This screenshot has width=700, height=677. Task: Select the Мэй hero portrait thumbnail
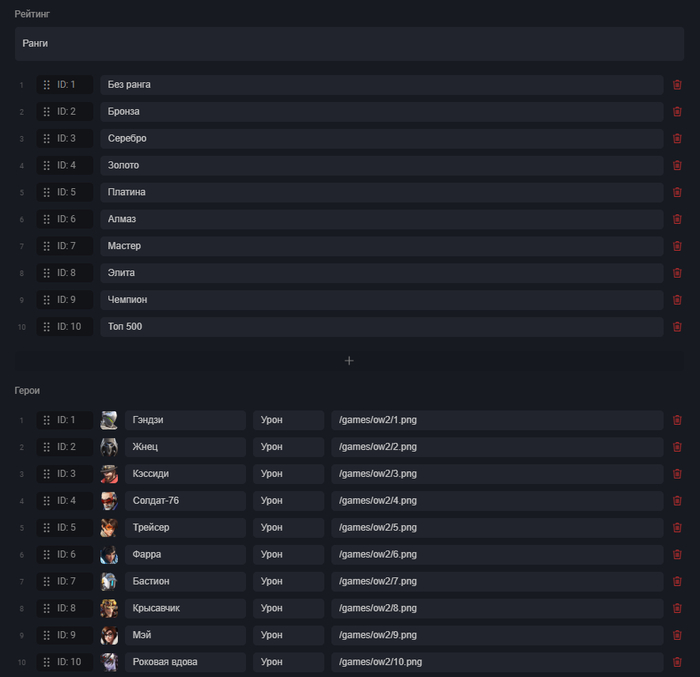(x=109, y=635)
